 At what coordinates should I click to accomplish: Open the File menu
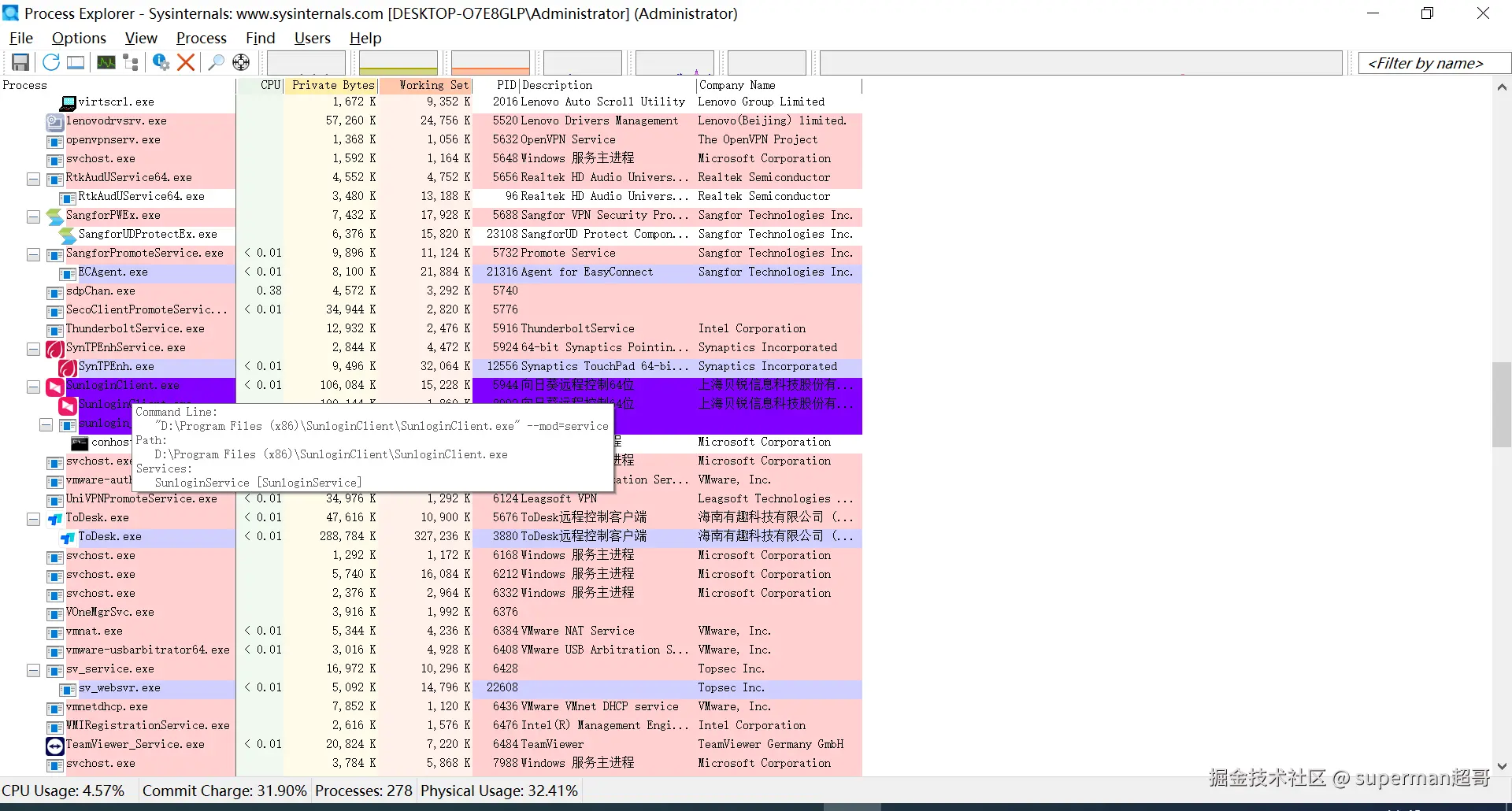point(21,38)
